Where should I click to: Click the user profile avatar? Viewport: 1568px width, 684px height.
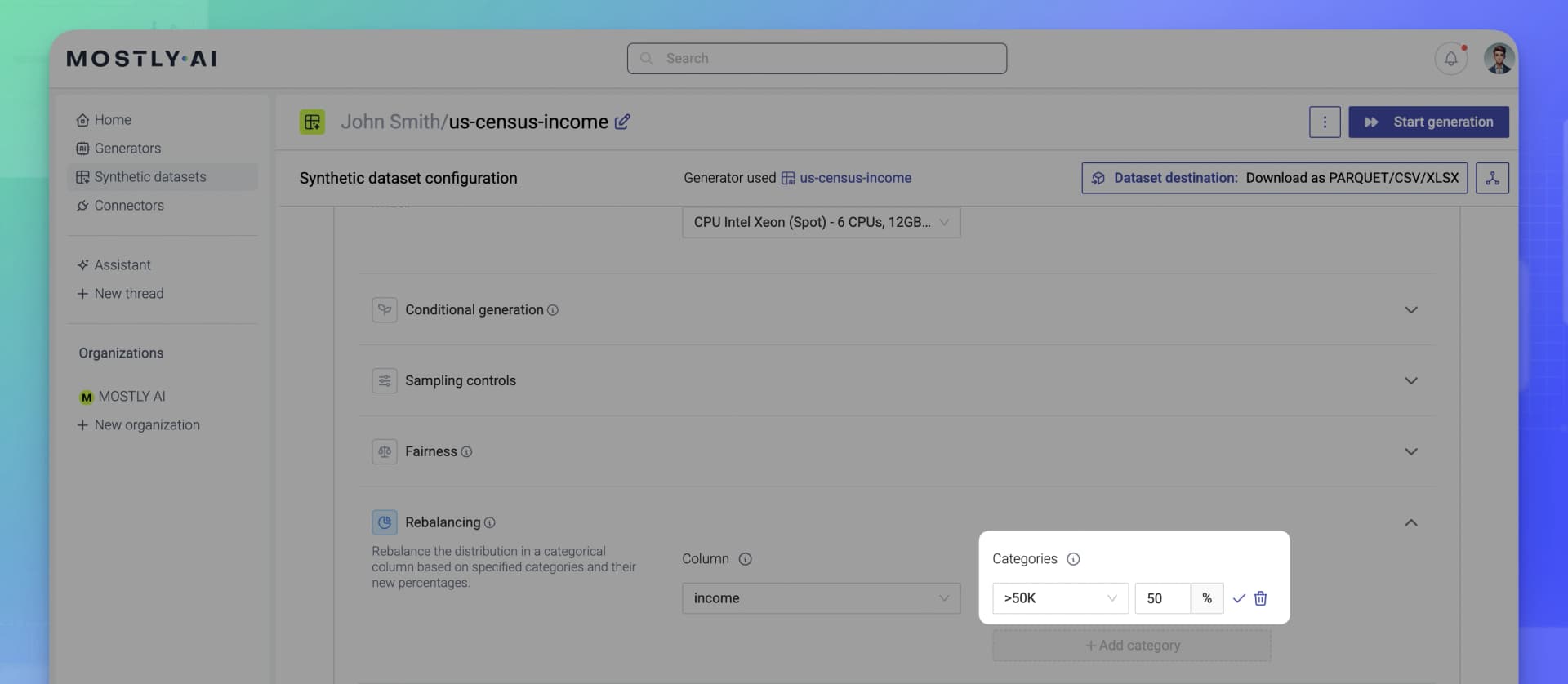pyautogui.click(x=1499, y=59)
